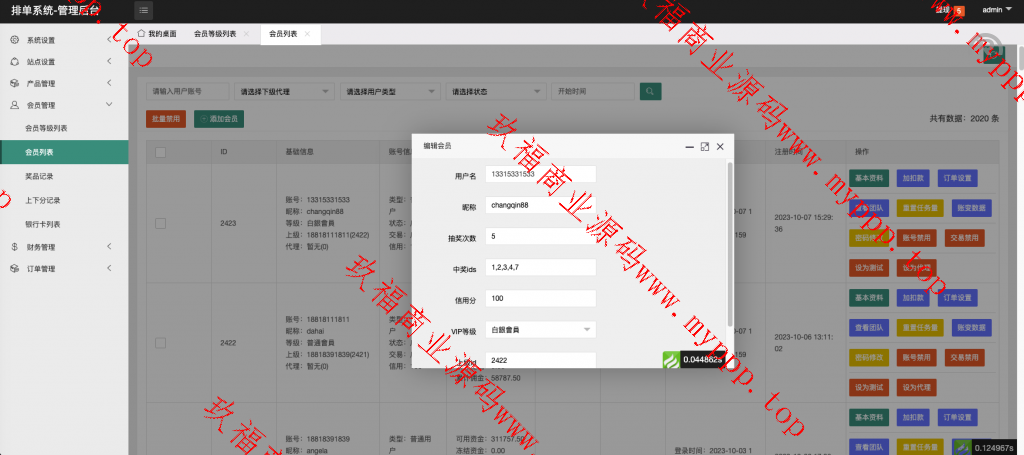
Task: Maximize the 编辑会员 dialog
Action: [x=705, y=146]
